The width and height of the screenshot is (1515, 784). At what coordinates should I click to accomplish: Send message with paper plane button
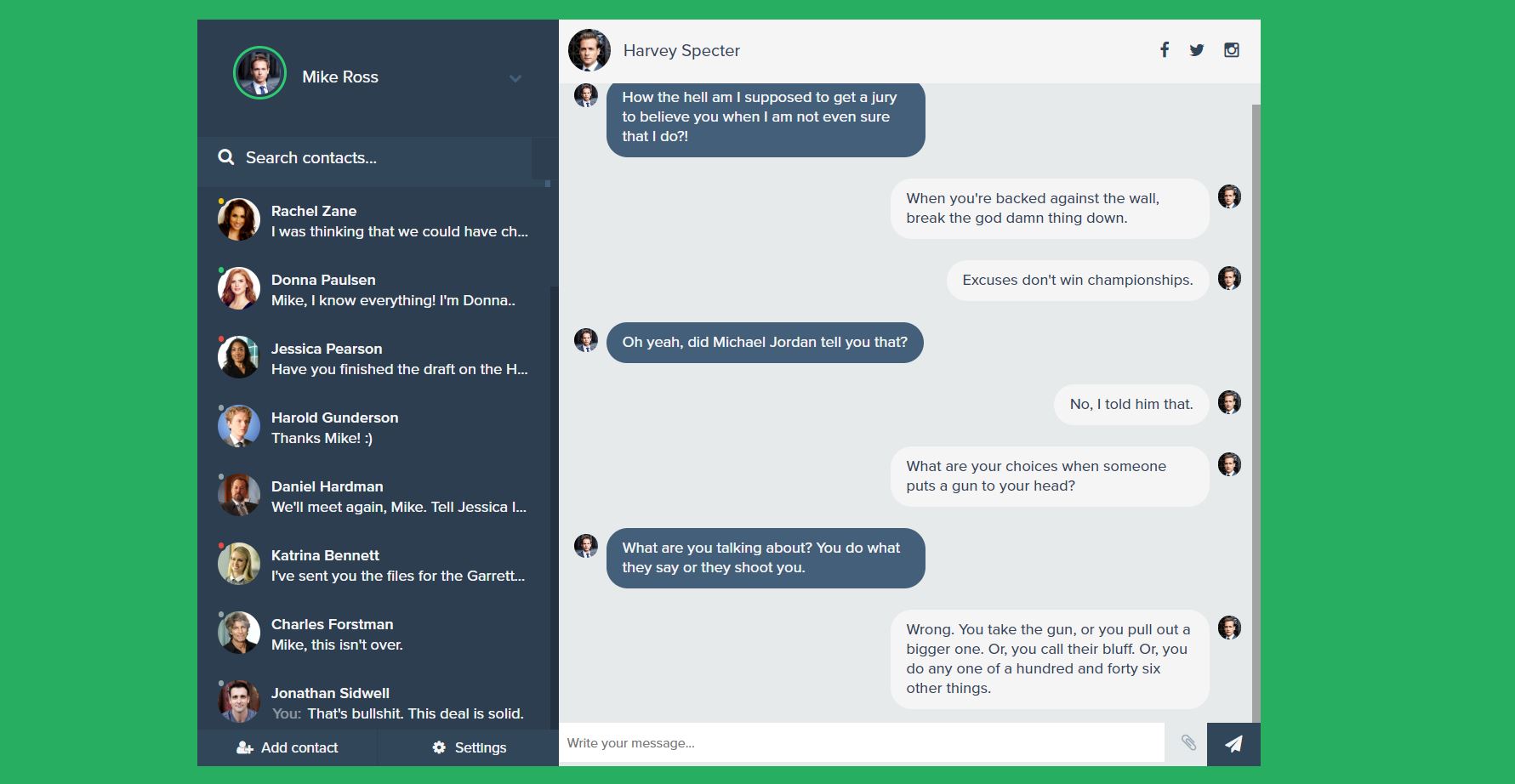click(x=1233, y=744)
